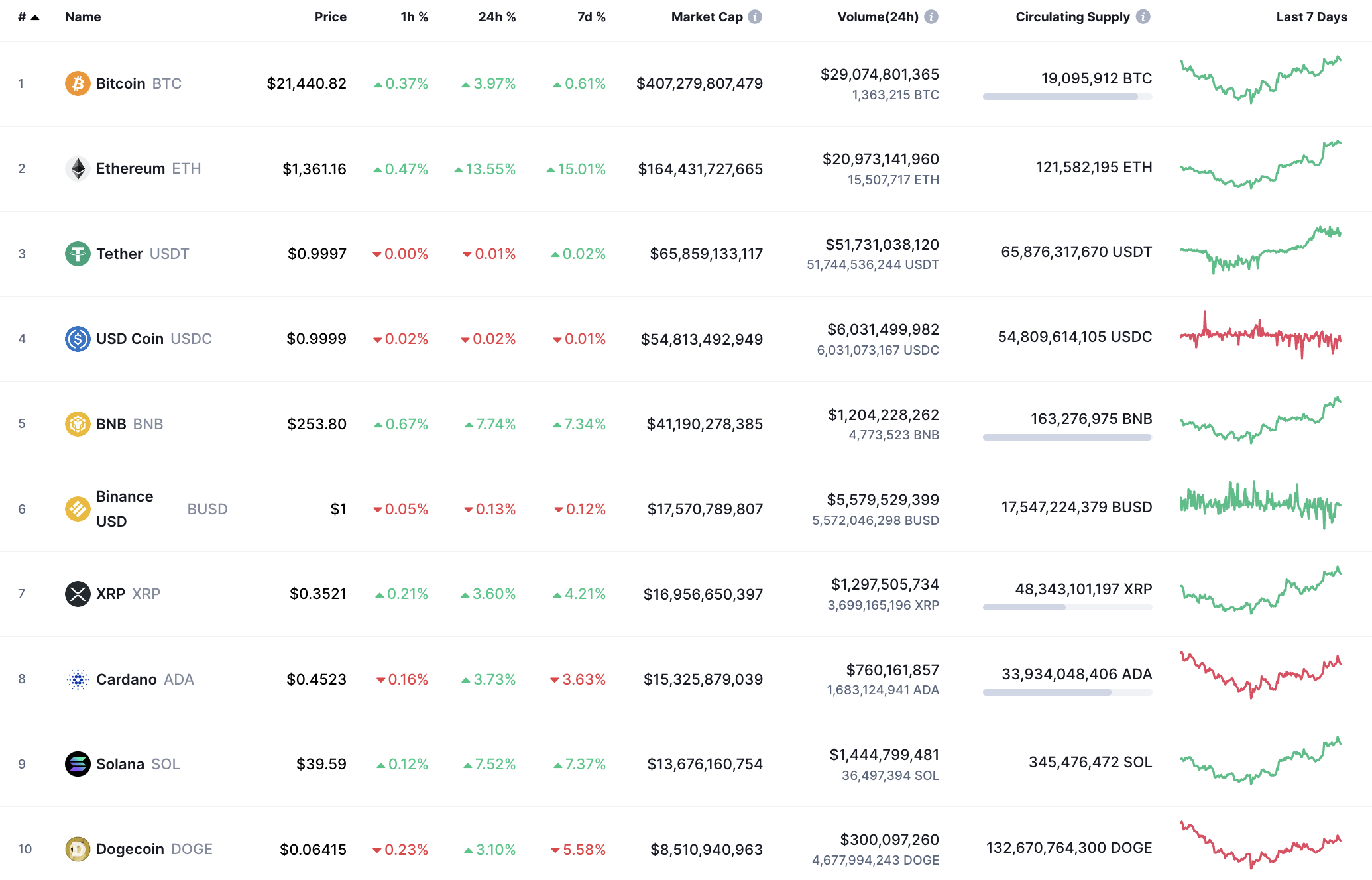Sort the table by the Price header
The image size is (1372, 880).
(330, 17)
